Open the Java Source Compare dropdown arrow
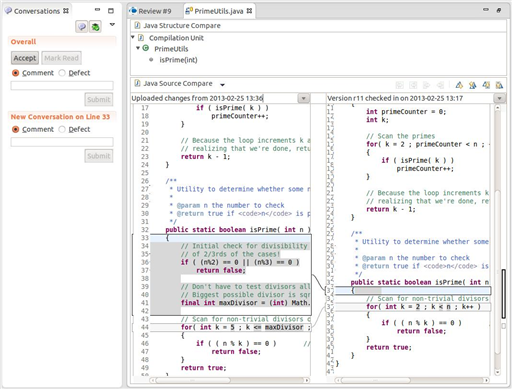 [x=222, y=85]
